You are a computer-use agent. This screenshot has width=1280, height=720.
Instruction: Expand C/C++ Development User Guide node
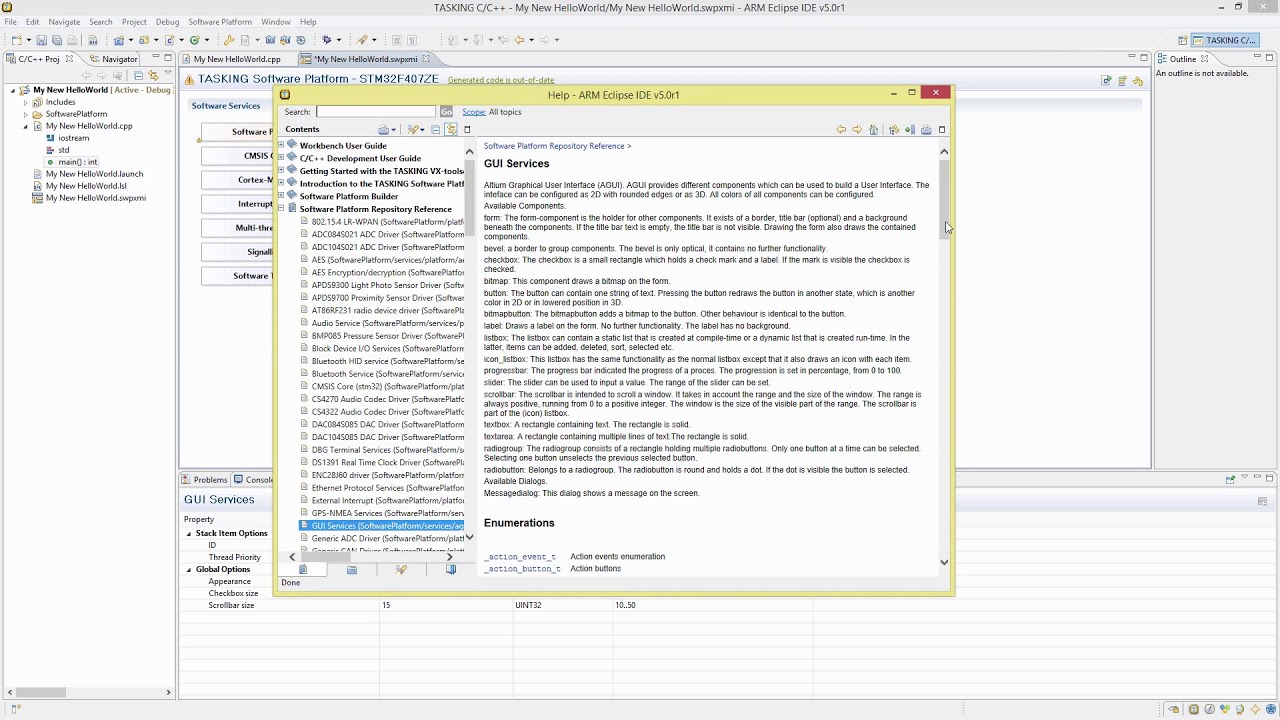tap(282, 158)
